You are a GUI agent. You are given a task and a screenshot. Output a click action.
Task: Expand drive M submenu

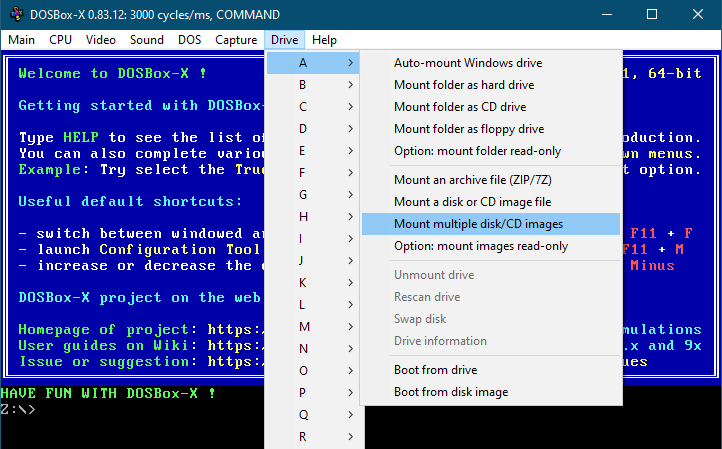(313, 327)
